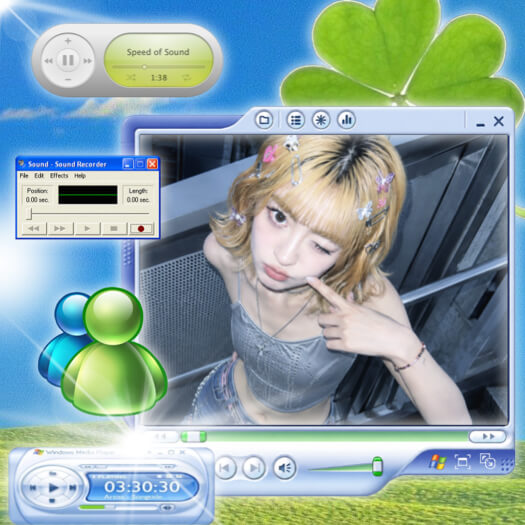Click the Sound Recorder waveform display
This screenshot has height=525, width=525.
88,195
